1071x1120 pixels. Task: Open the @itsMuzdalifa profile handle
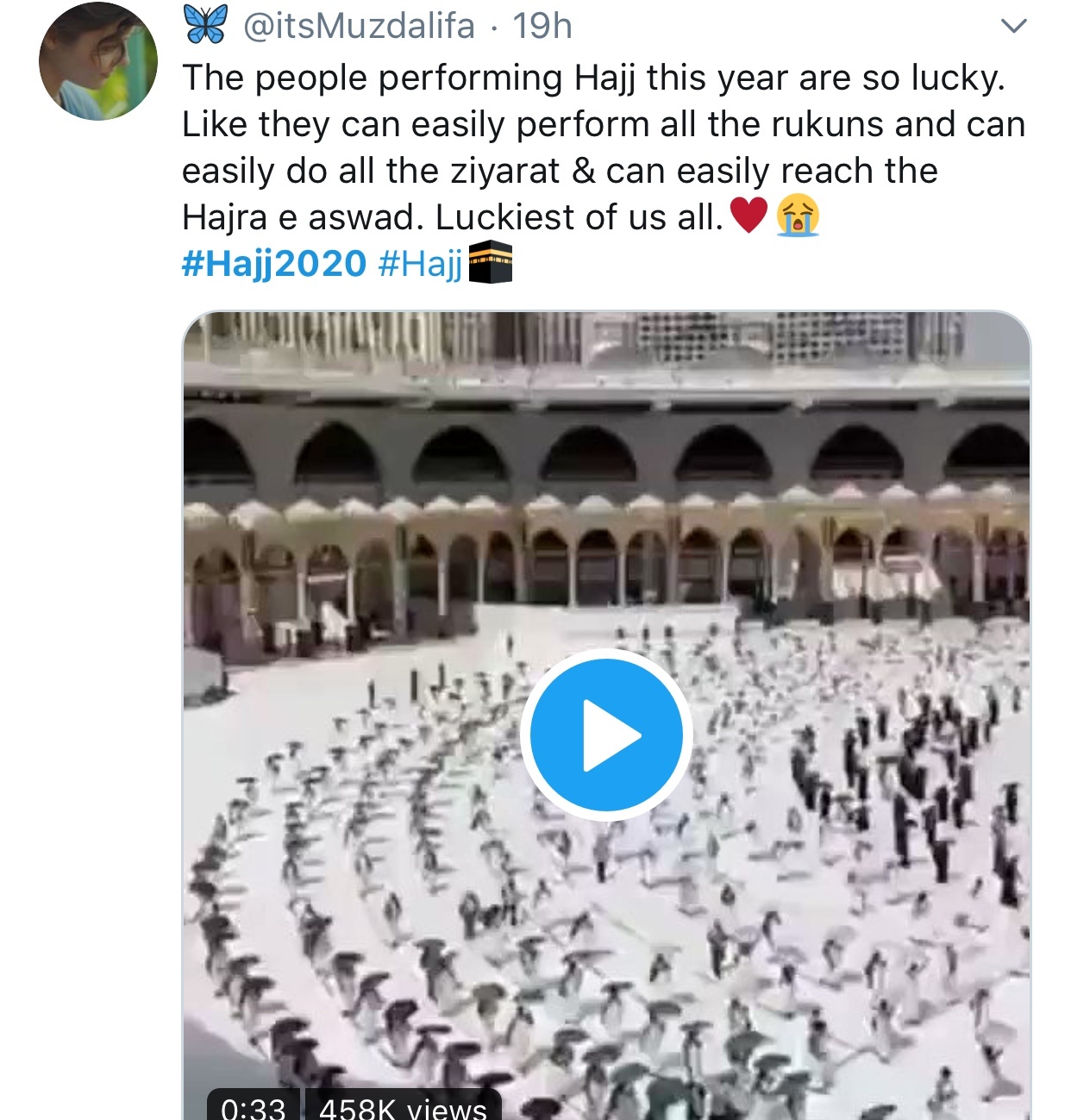click(359, 26)
